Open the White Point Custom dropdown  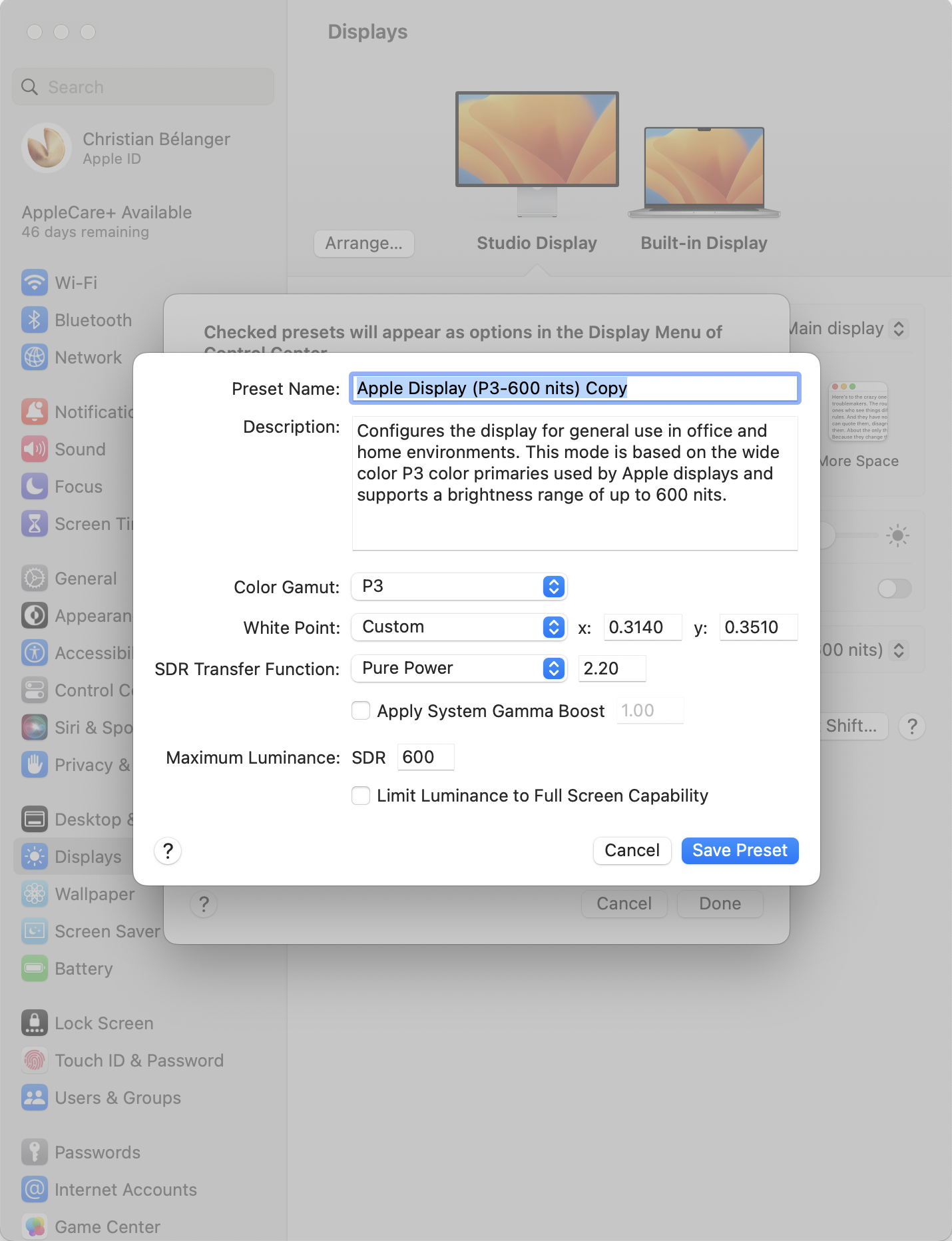click(459, 627)
